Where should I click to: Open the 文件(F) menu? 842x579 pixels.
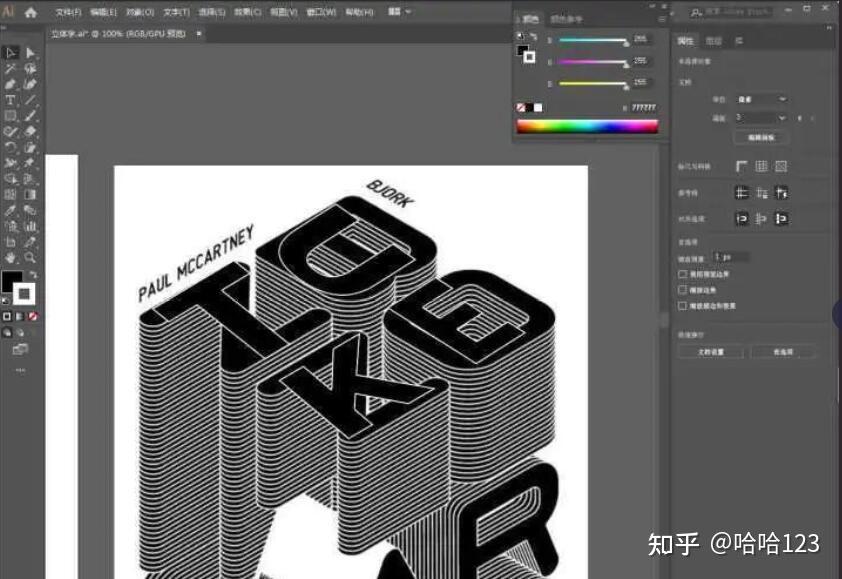point(69,12)
